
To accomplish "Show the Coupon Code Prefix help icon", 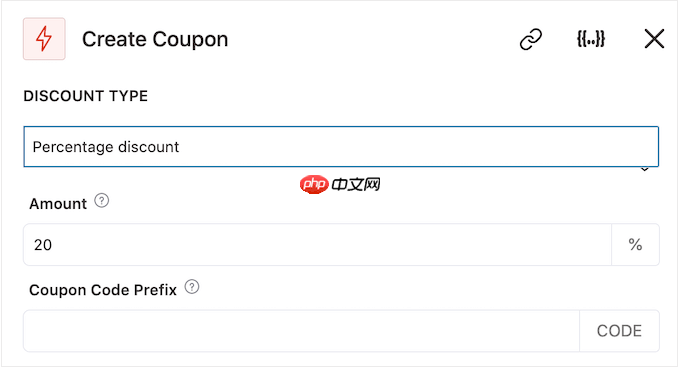I will pos(192,287).
